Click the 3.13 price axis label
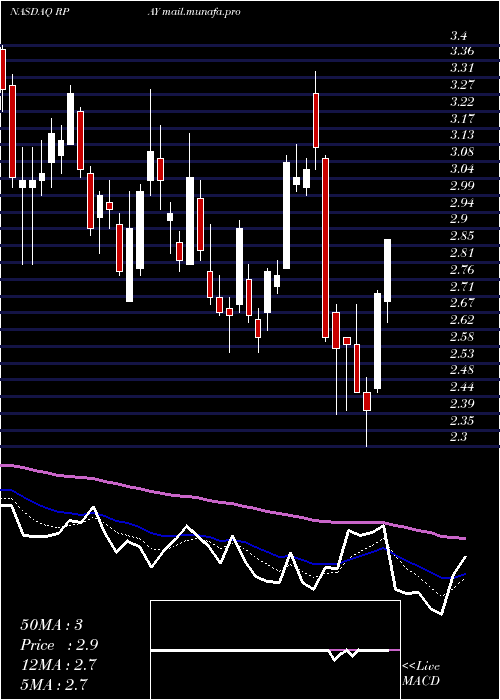The height and width of the screenshot is (700, 500). point(462,135)
